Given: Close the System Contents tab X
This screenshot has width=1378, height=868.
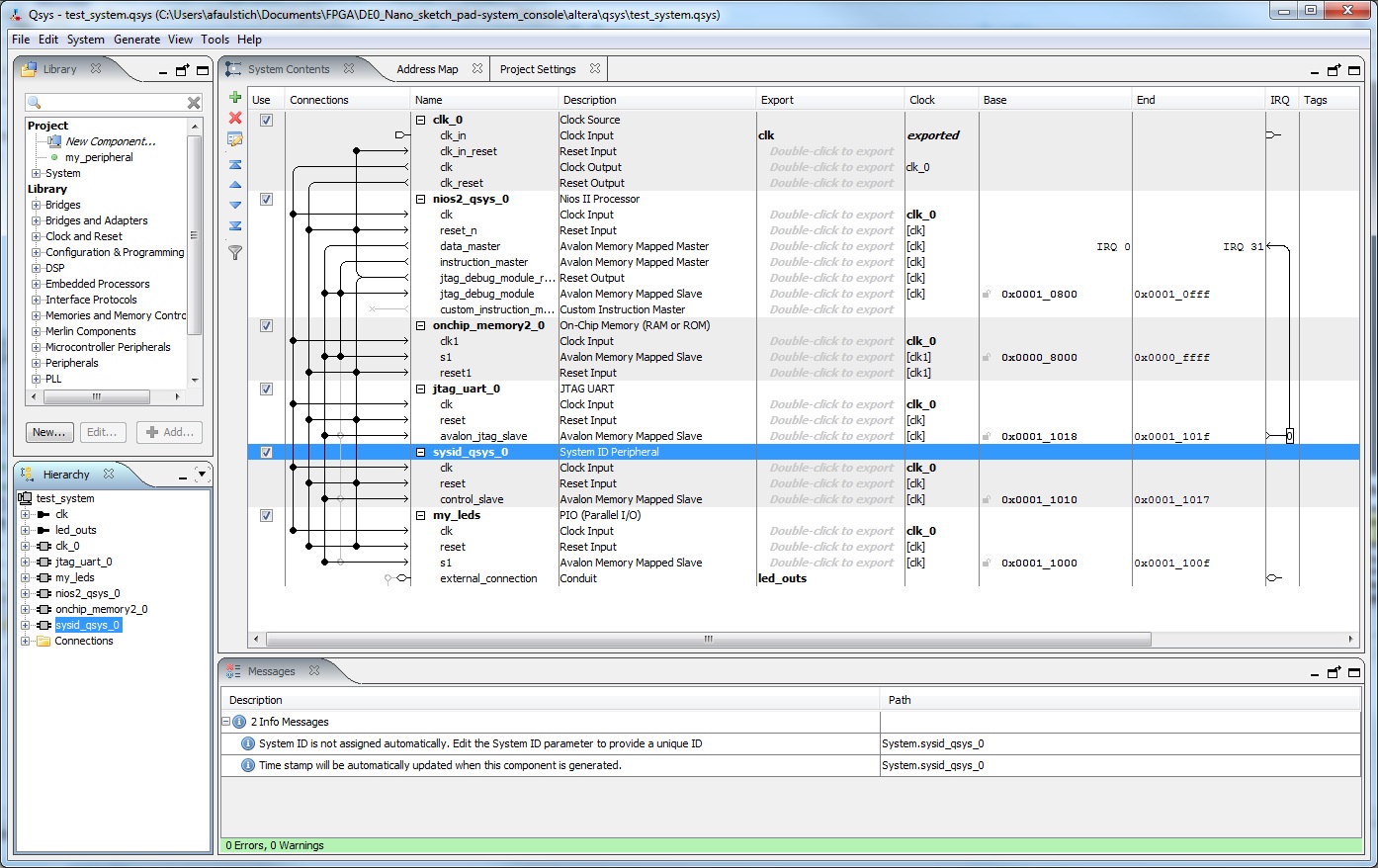Looking at the screenshot, I should click(349, 69).
